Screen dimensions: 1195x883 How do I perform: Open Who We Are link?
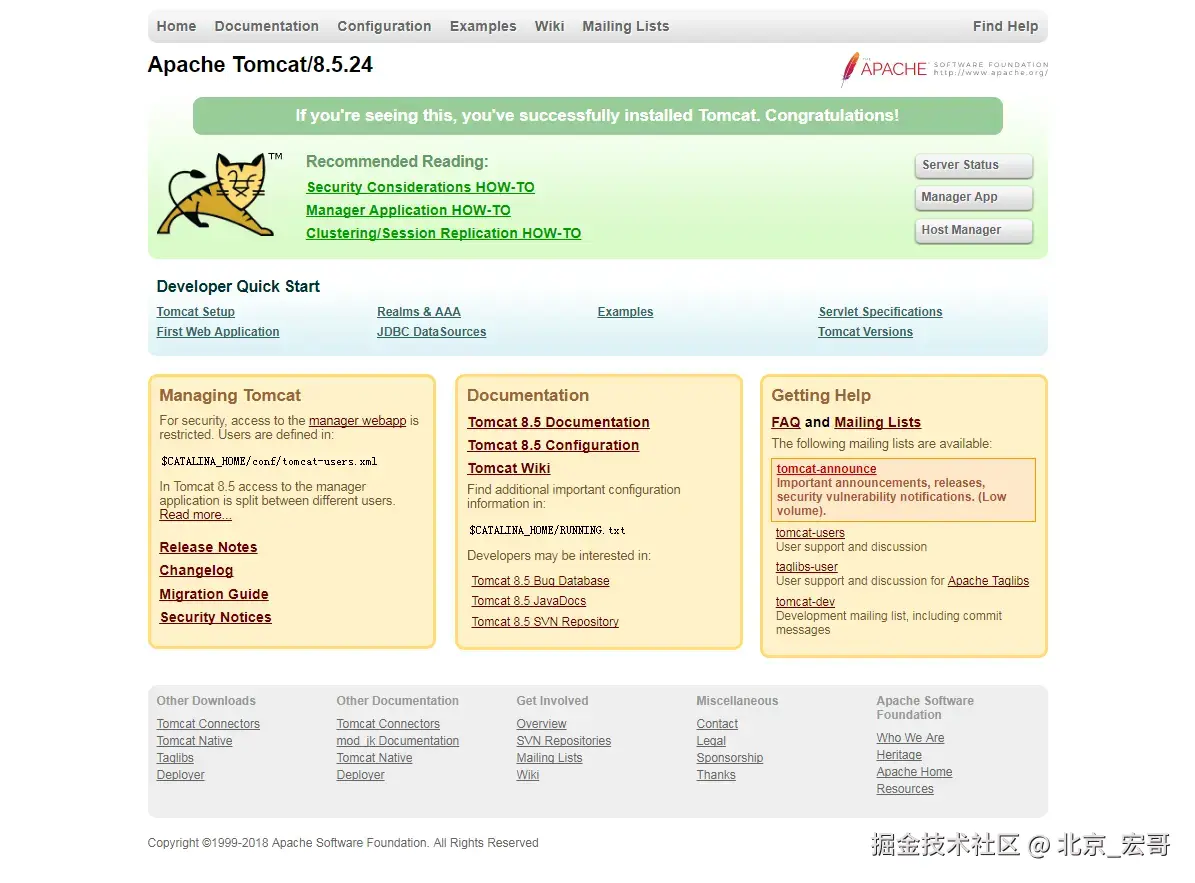point(910,737)
